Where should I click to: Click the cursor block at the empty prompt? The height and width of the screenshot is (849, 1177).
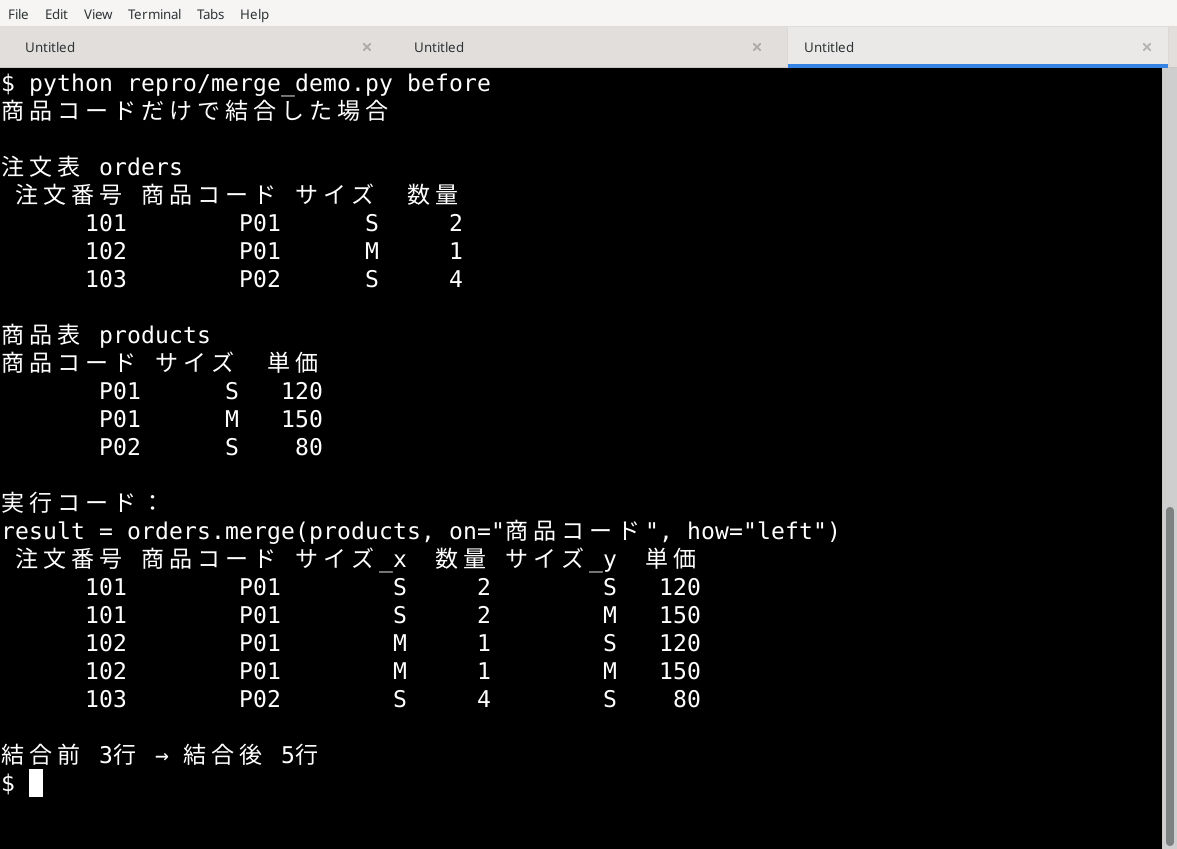coord(36,783)
